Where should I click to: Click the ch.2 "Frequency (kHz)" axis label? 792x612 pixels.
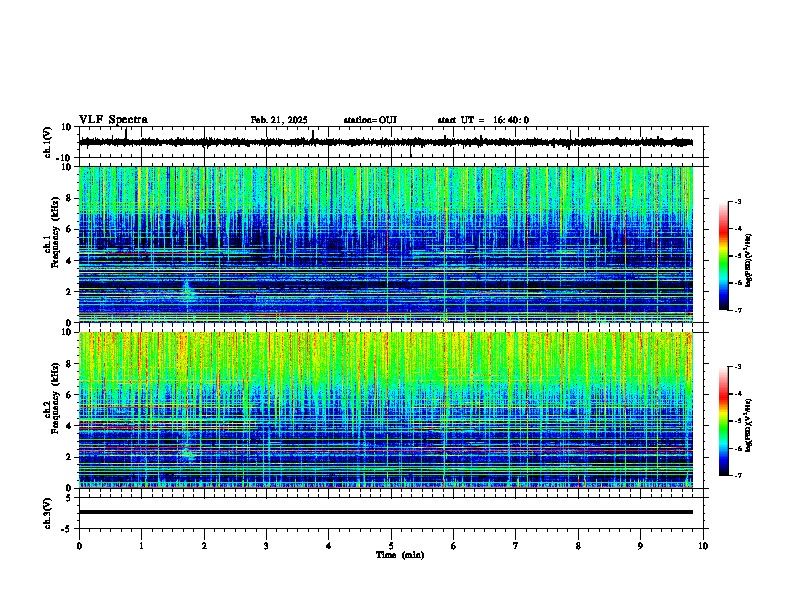55,398
